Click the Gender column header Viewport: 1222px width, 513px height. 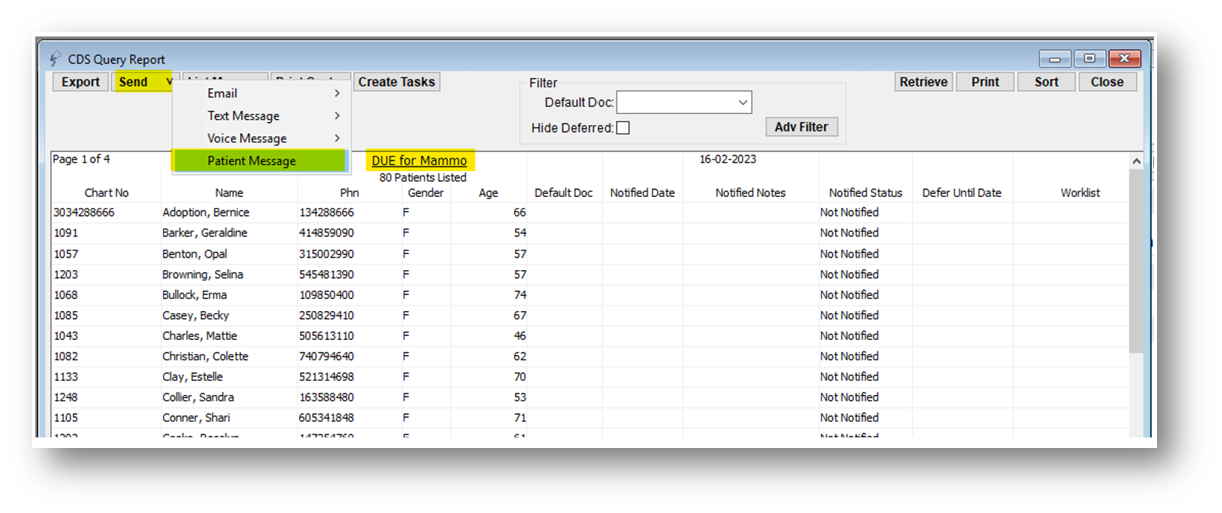coord(426,193)
